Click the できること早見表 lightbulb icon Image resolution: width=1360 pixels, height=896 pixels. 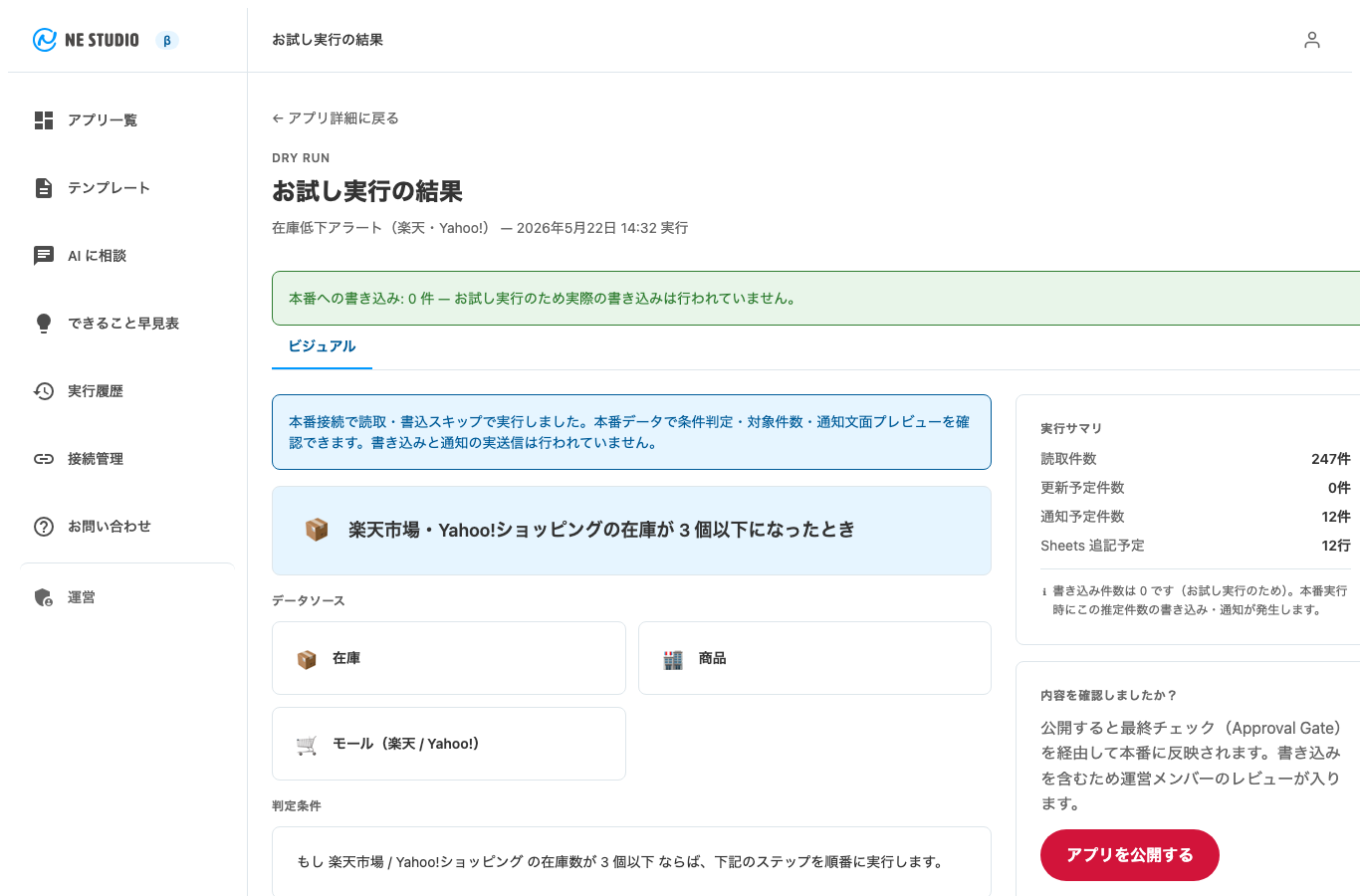click(x=44, y=324)
